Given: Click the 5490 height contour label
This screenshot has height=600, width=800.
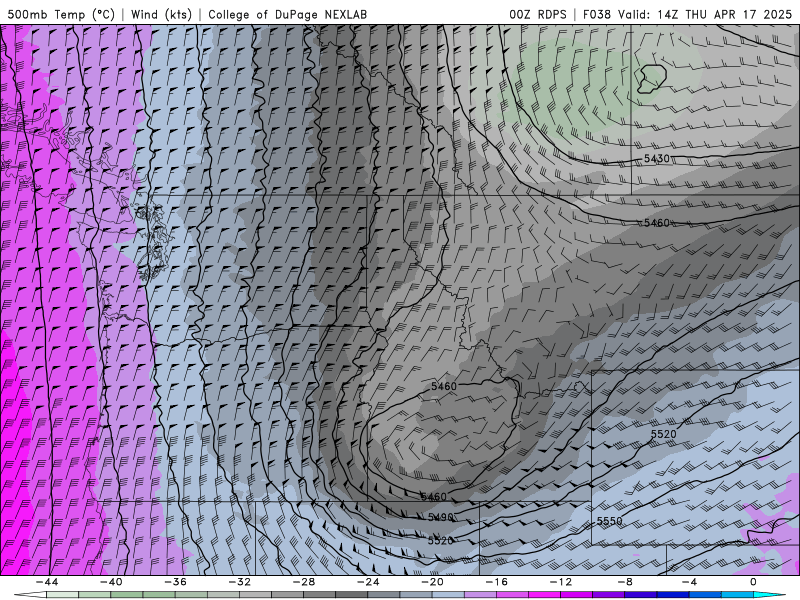Looking at the screenshot, I should [440, 517].
